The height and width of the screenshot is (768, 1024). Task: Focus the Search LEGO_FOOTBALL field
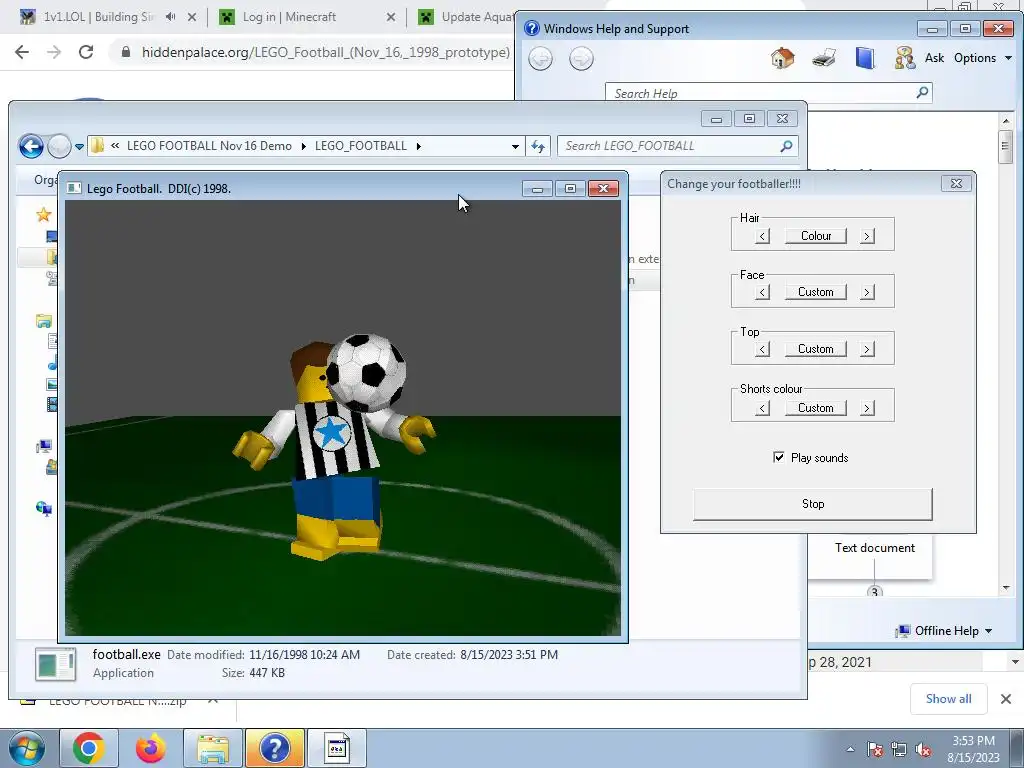[677, 146]
